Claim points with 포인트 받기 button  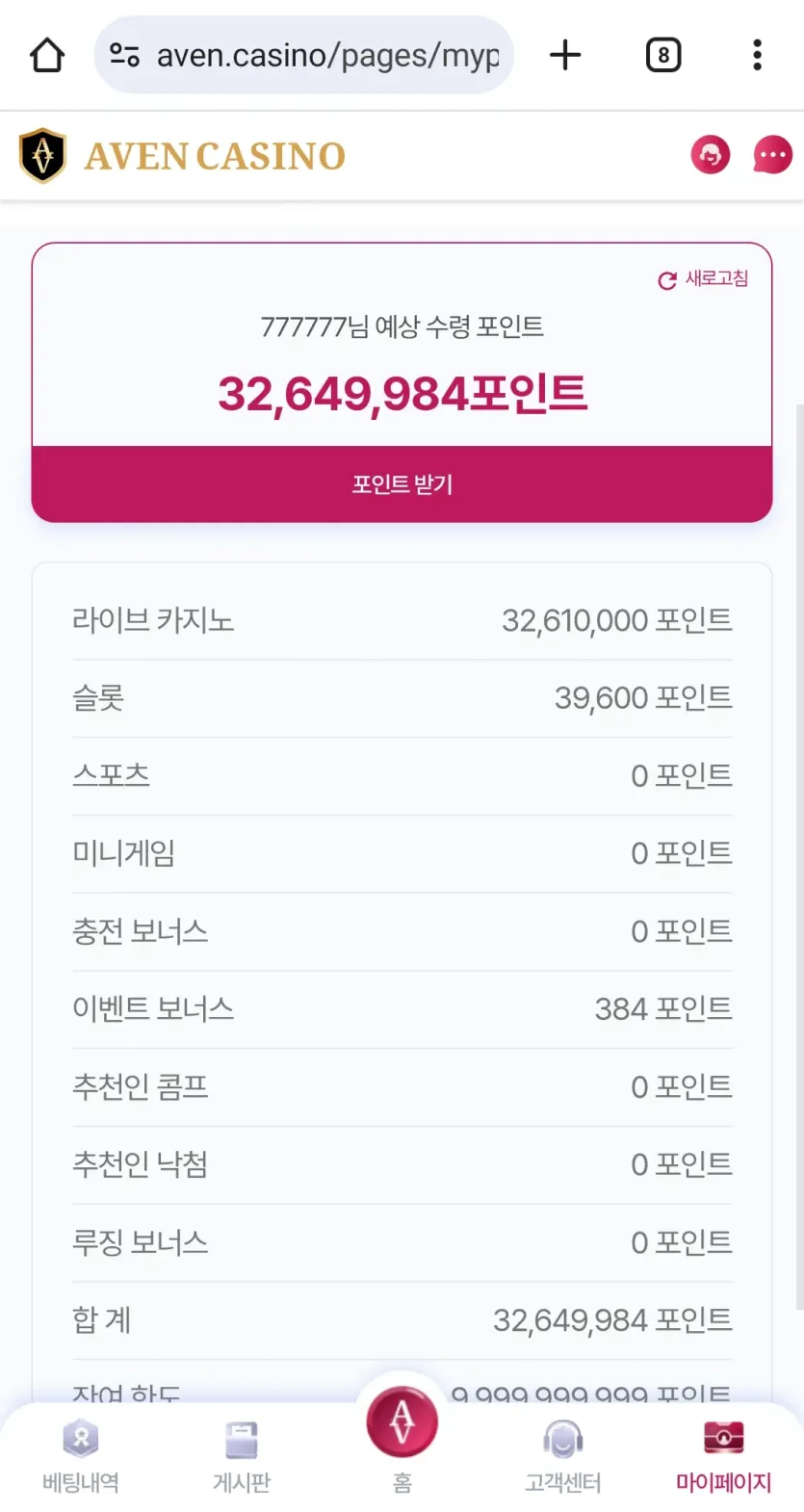click(402, 483)
